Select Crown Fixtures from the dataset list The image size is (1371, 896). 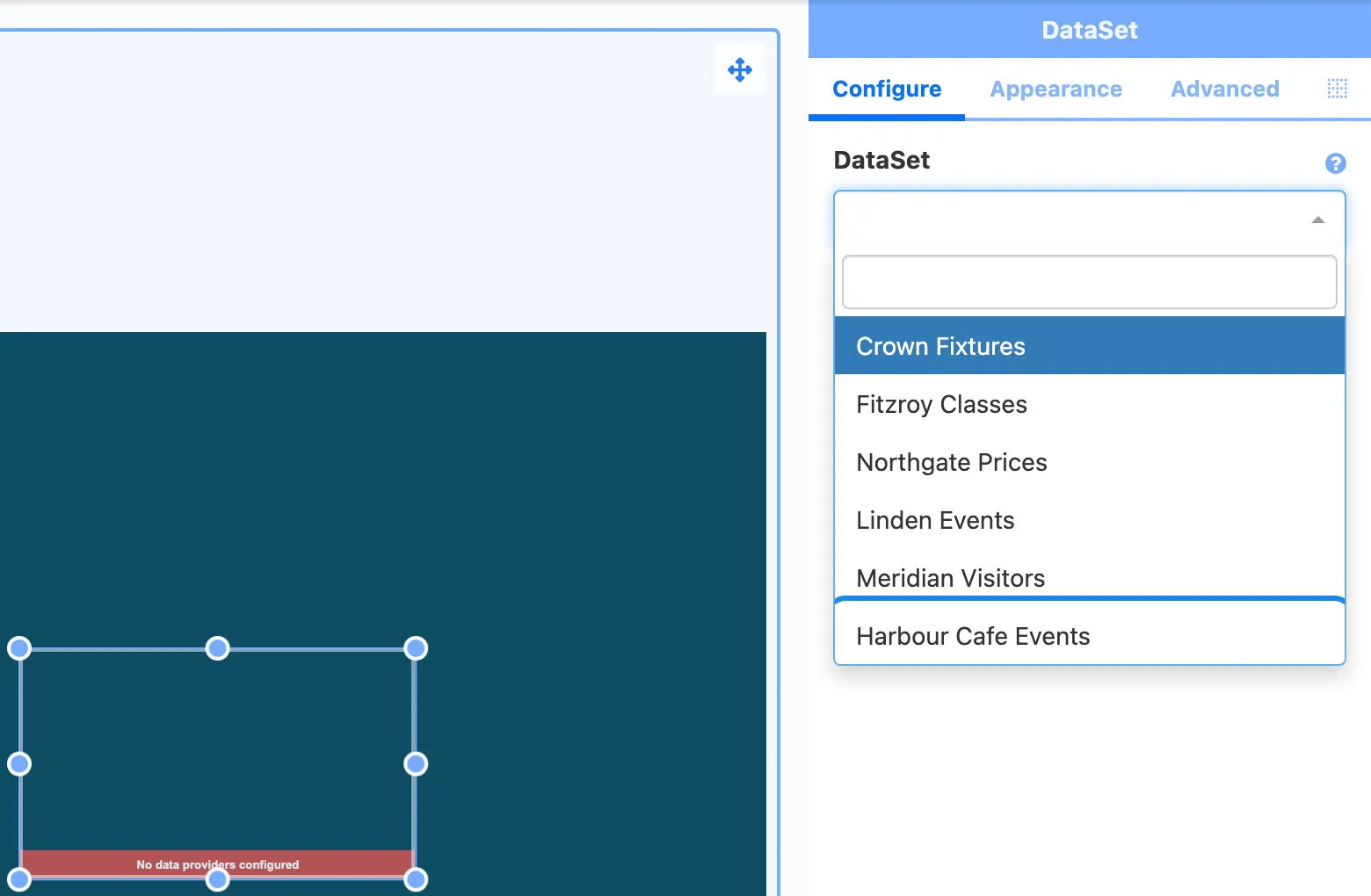(x=1089, y=346)
